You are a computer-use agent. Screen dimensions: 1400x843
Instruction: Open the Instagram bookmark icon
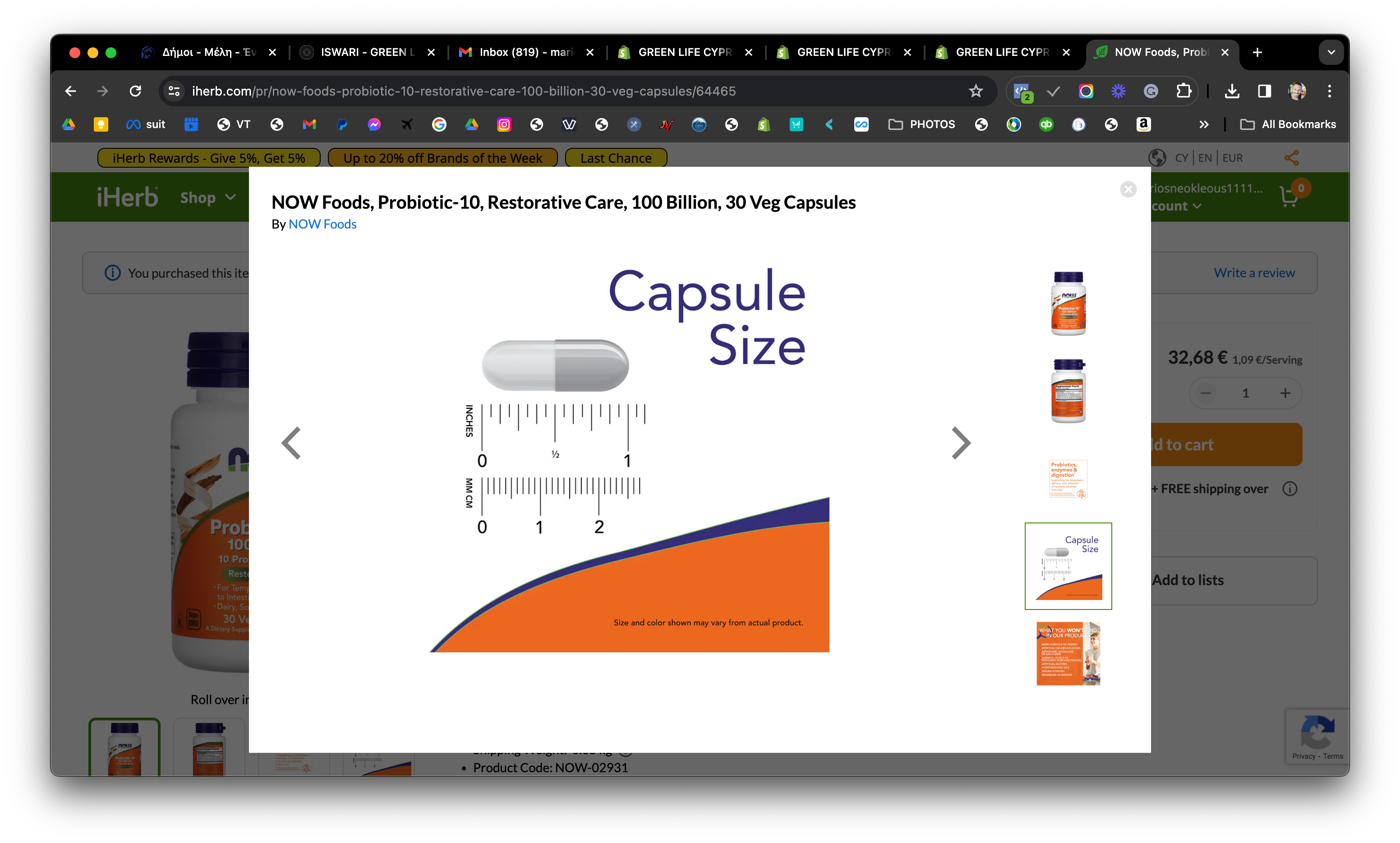[x=504, y=124]
